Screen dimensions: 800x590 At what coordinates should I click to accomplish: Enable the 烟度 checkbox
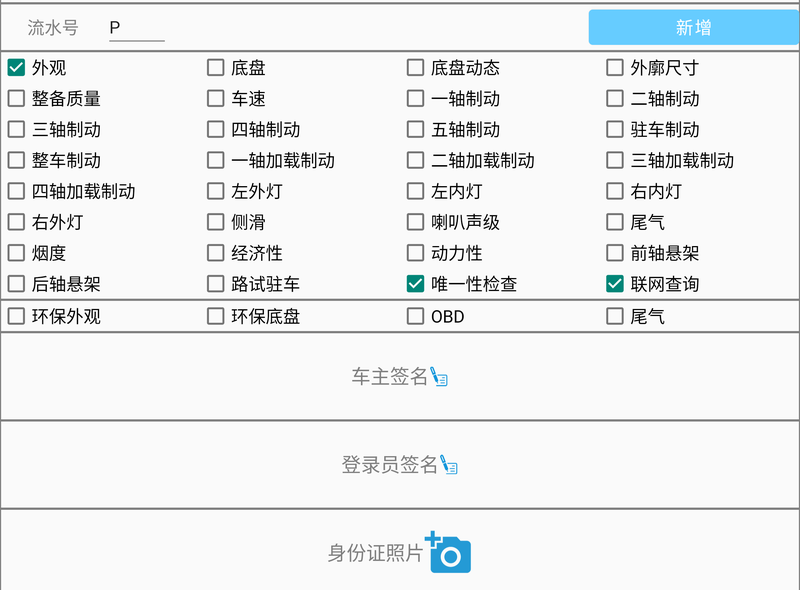tap(16, 253)
